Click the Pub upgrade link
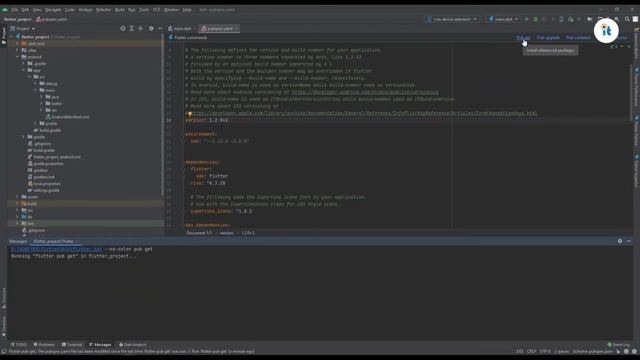The width and height of the screenshot is (640, 360). pyautogui.click(x=548, y=38)
